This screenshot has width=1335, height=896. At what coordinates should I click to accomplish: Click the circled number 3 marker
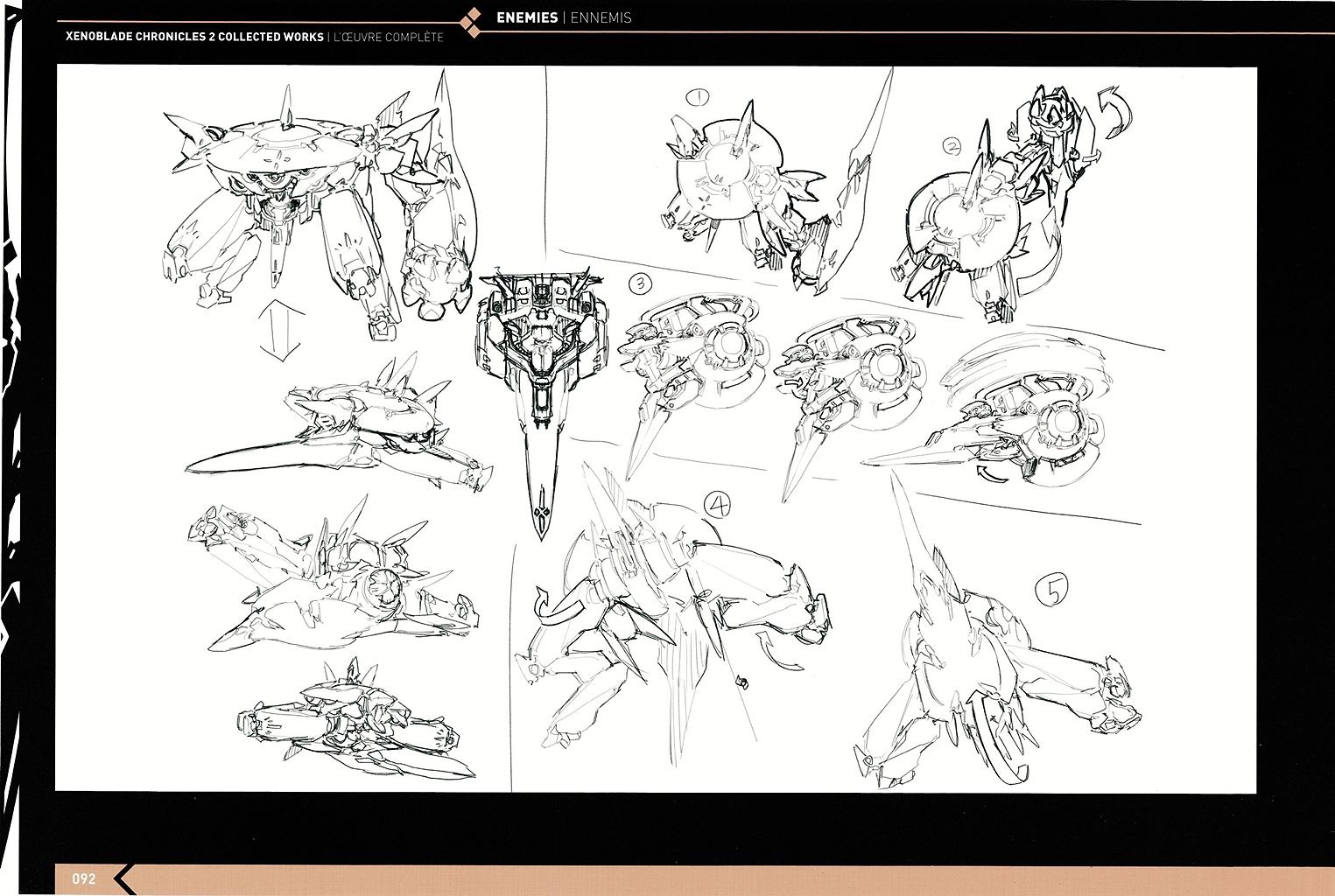click(x=641, y=283)
